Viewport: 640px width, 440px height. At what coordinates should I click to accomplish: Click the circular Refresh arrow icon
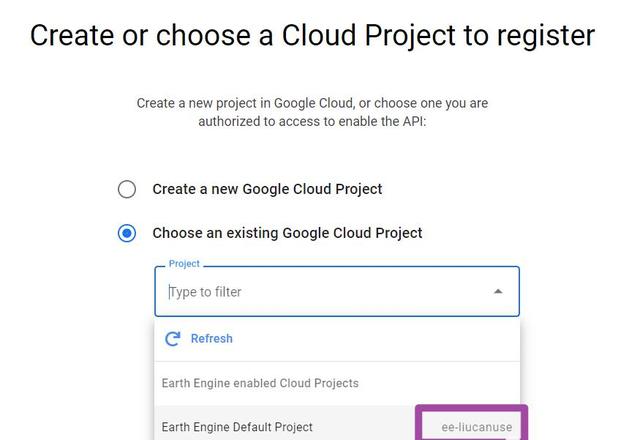click(173, 339)
